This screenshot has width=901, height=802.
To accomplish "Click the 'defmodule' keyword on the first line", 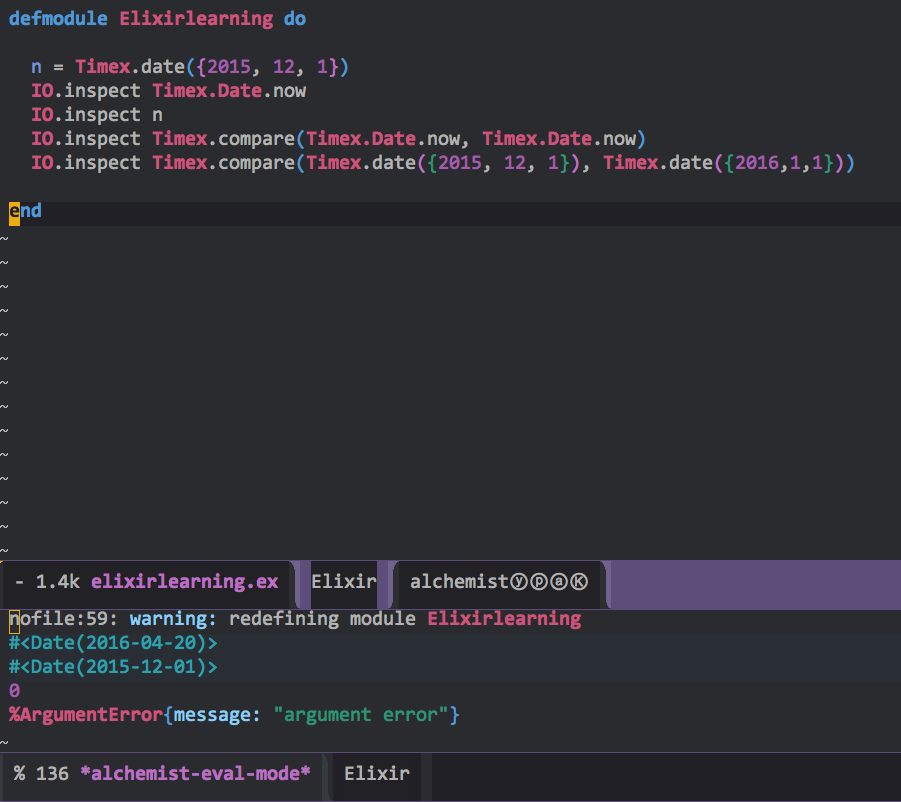I will click(58, 19).
